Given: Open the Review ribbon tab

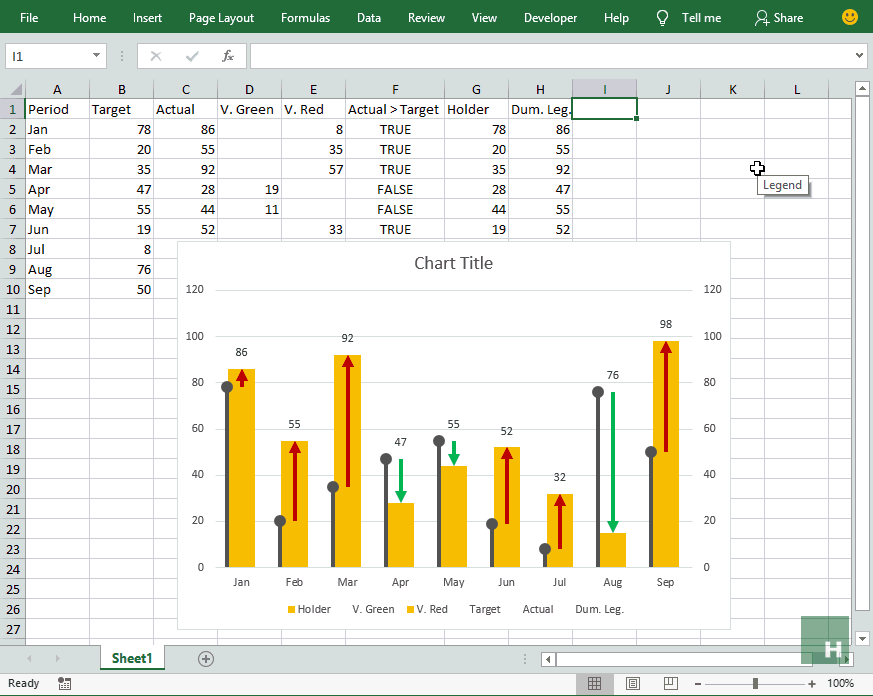Looking at the screenshot, I should 426,18.
